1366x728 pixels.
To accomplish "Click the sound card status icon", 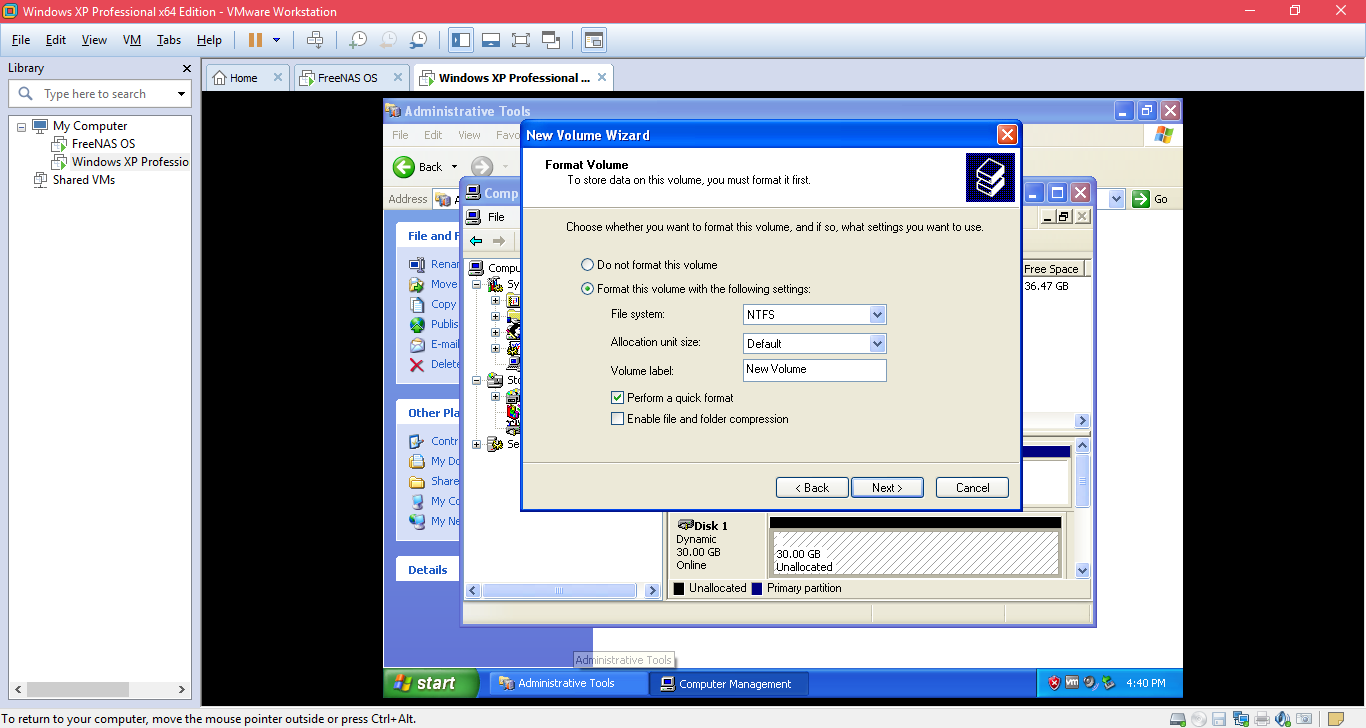I will click(1283, 719).
